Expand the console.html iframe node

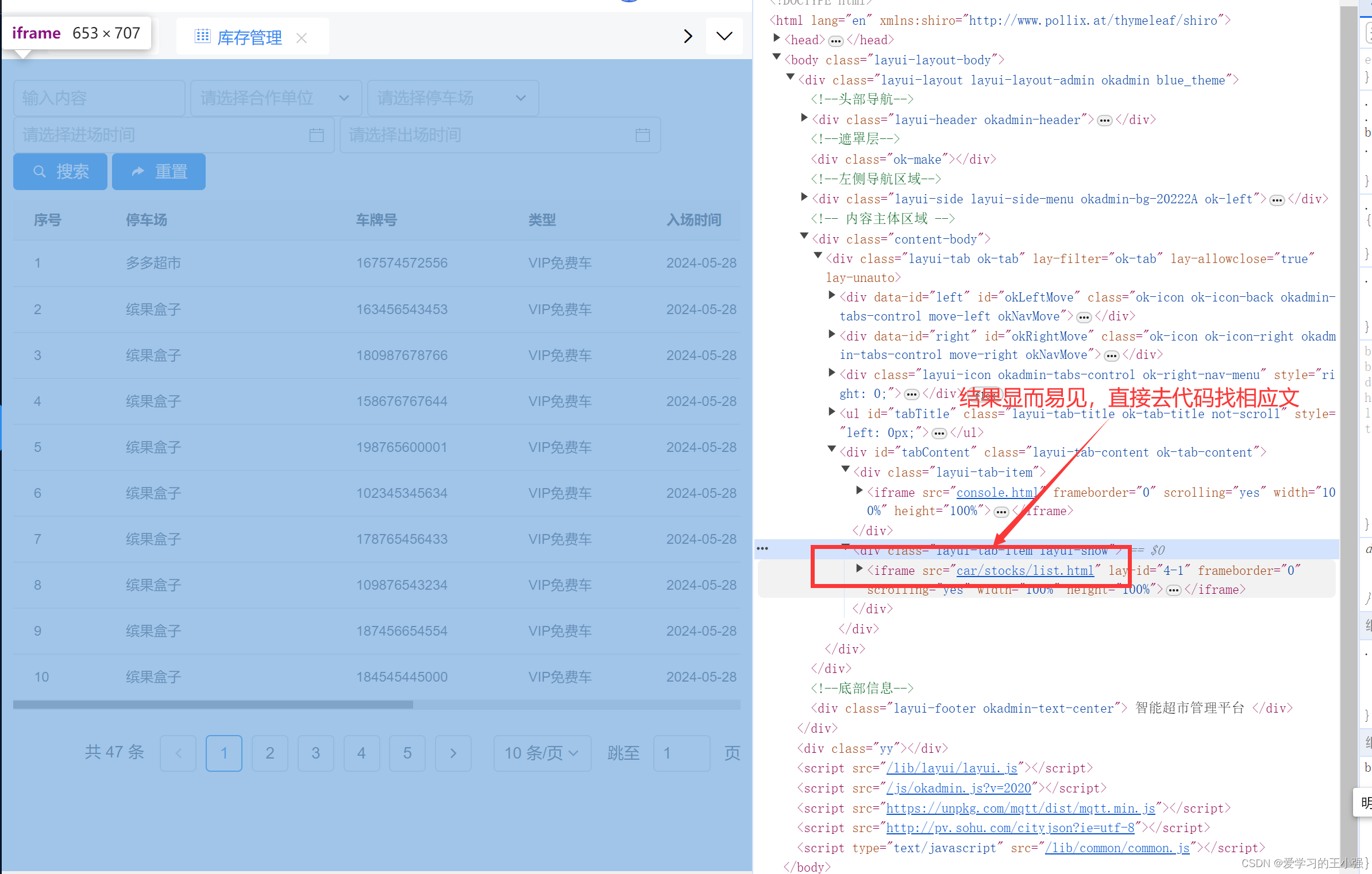click(x=860, y=491)
